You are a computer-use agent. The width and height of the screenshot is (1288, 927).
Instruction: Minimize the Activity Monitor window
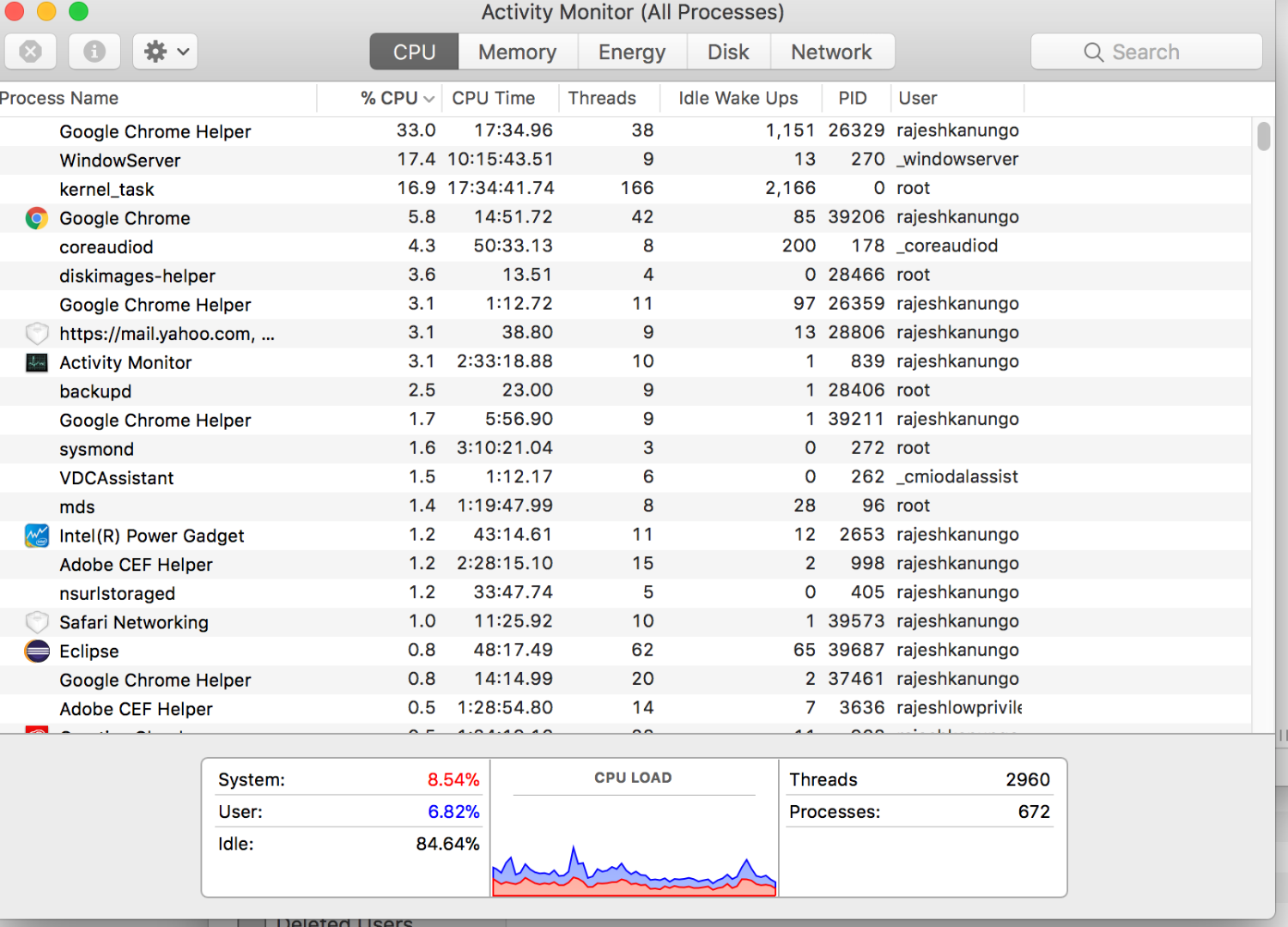point(46,11)
